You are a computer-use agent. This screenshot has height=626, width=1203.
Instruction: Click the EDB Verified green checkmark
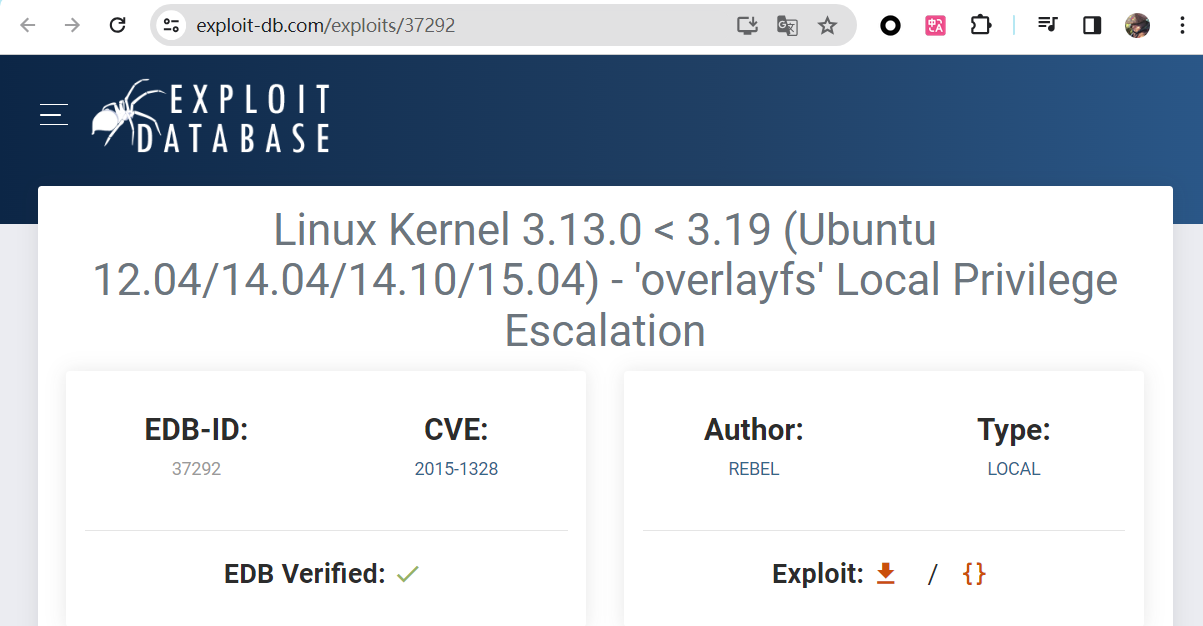(x=407, y=574)
